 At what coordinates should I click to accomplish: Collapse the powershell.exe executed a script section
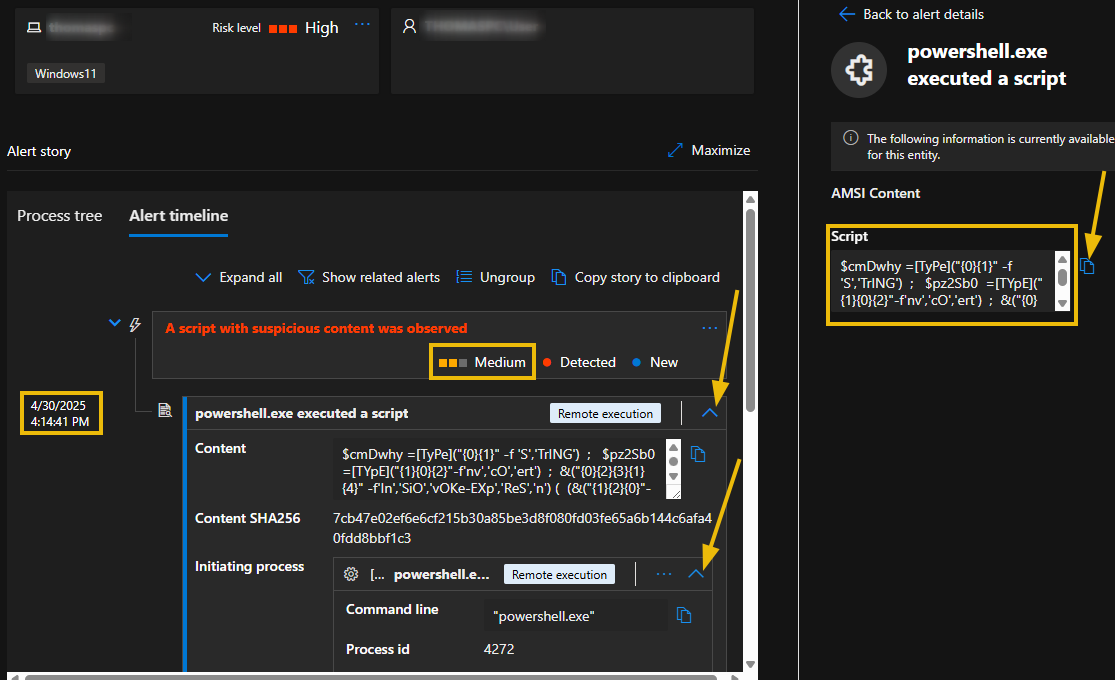[x=709, y=413]
